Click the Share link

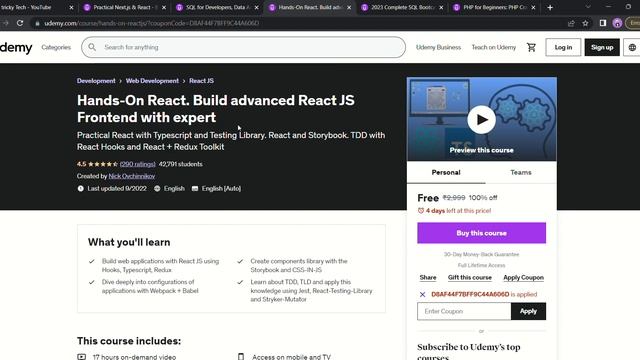tap(428, 278)
